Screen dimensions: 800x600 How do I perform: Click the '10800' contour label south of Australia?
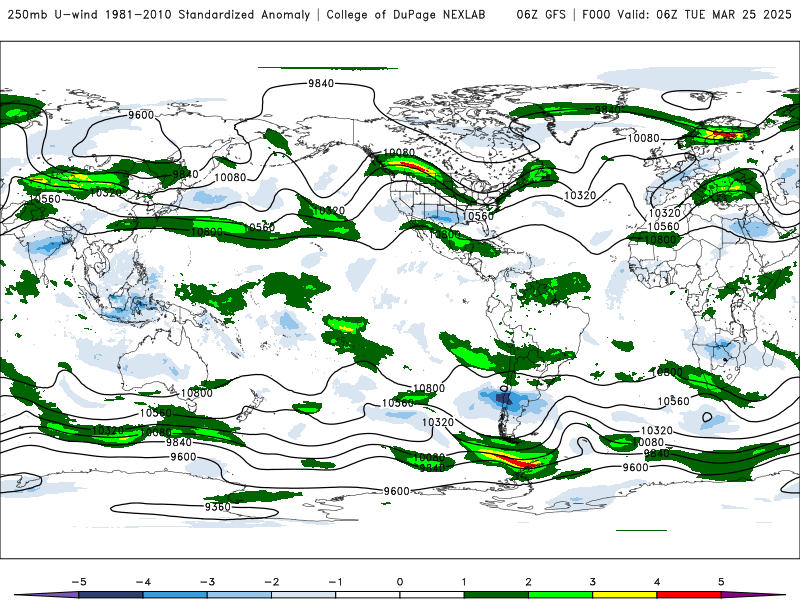point(196,393)
